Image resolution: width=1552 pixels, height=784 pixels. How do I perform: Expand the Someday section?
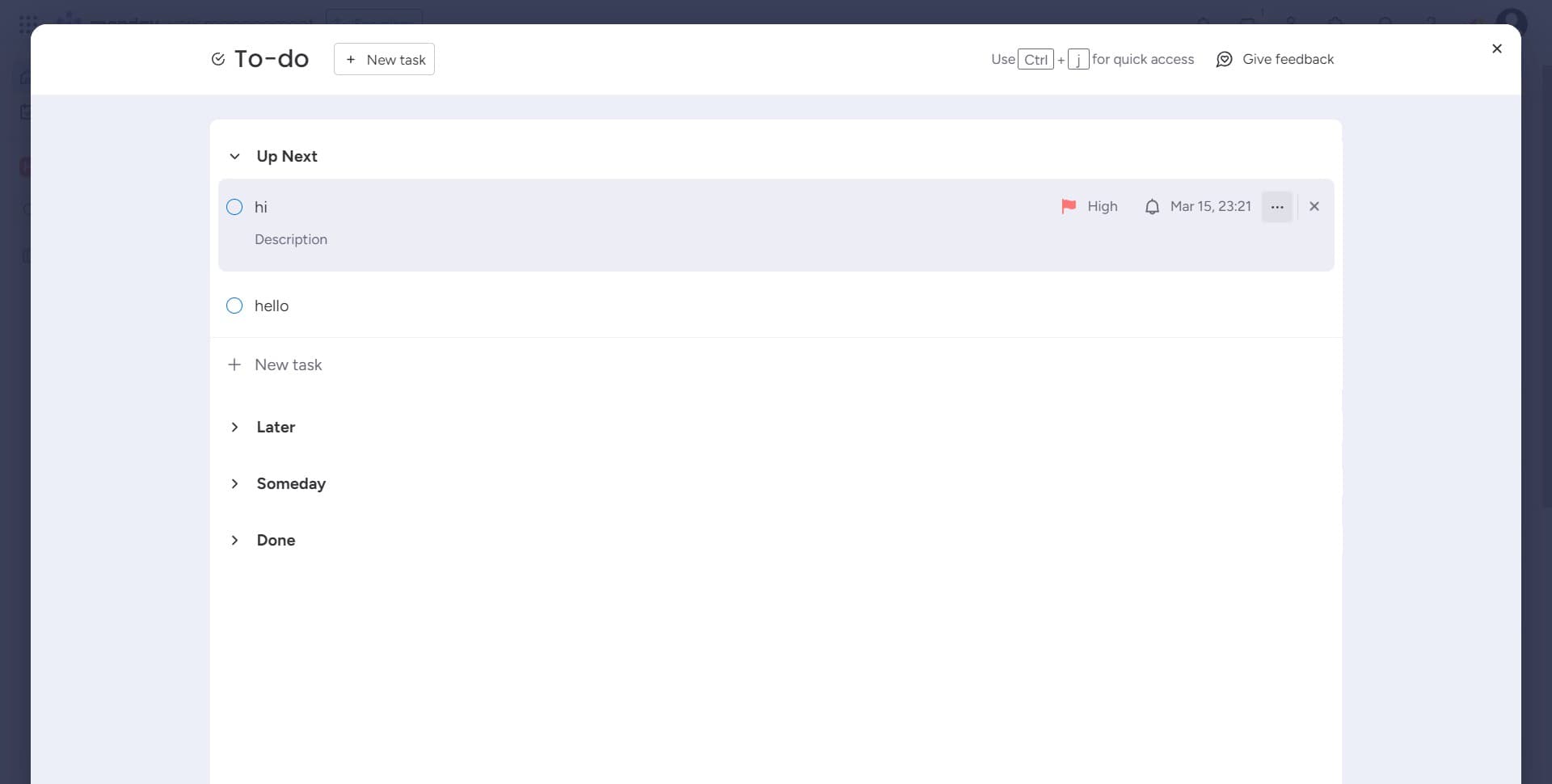tap(234, 483)
